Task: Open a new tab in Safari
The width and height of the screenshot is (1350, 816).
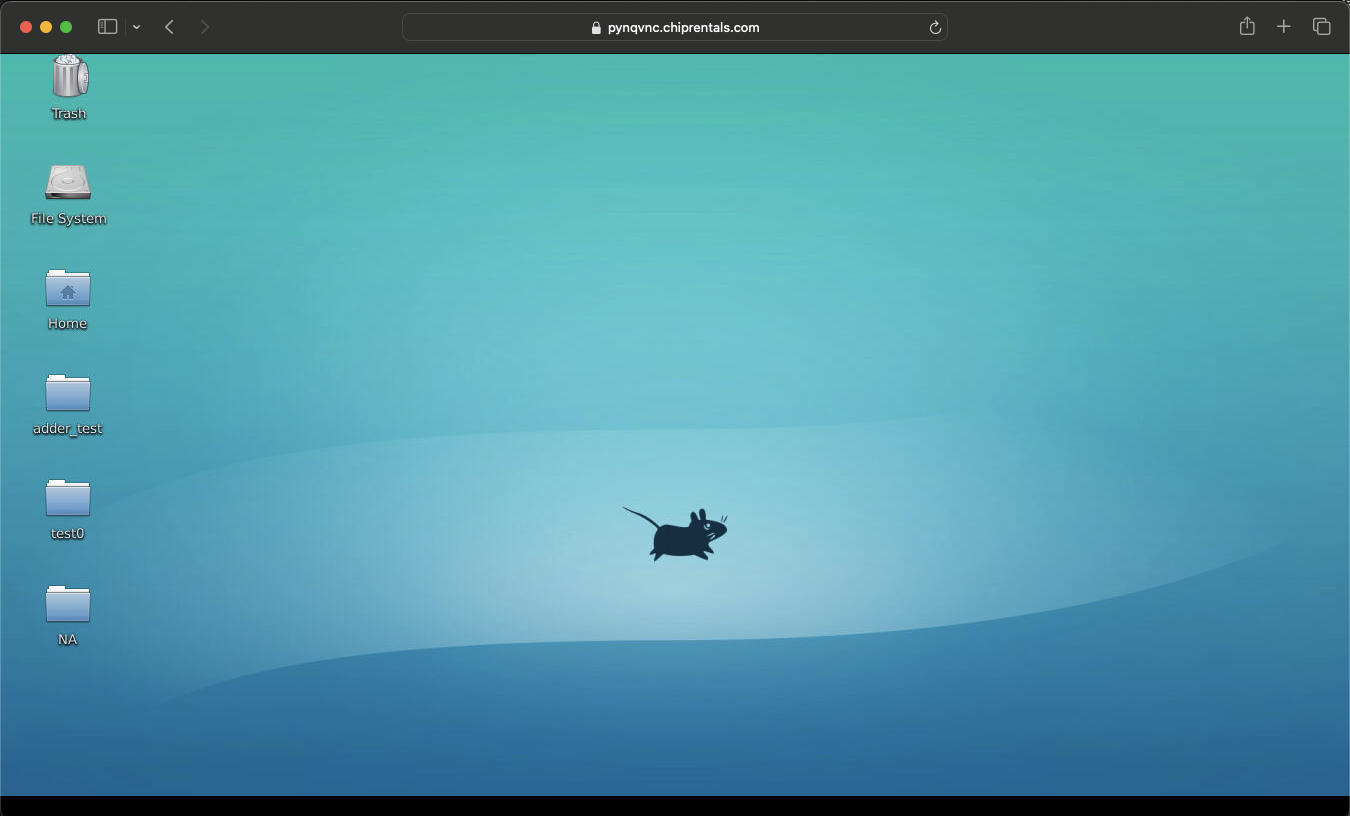Action: click(x=1284, y=26)
